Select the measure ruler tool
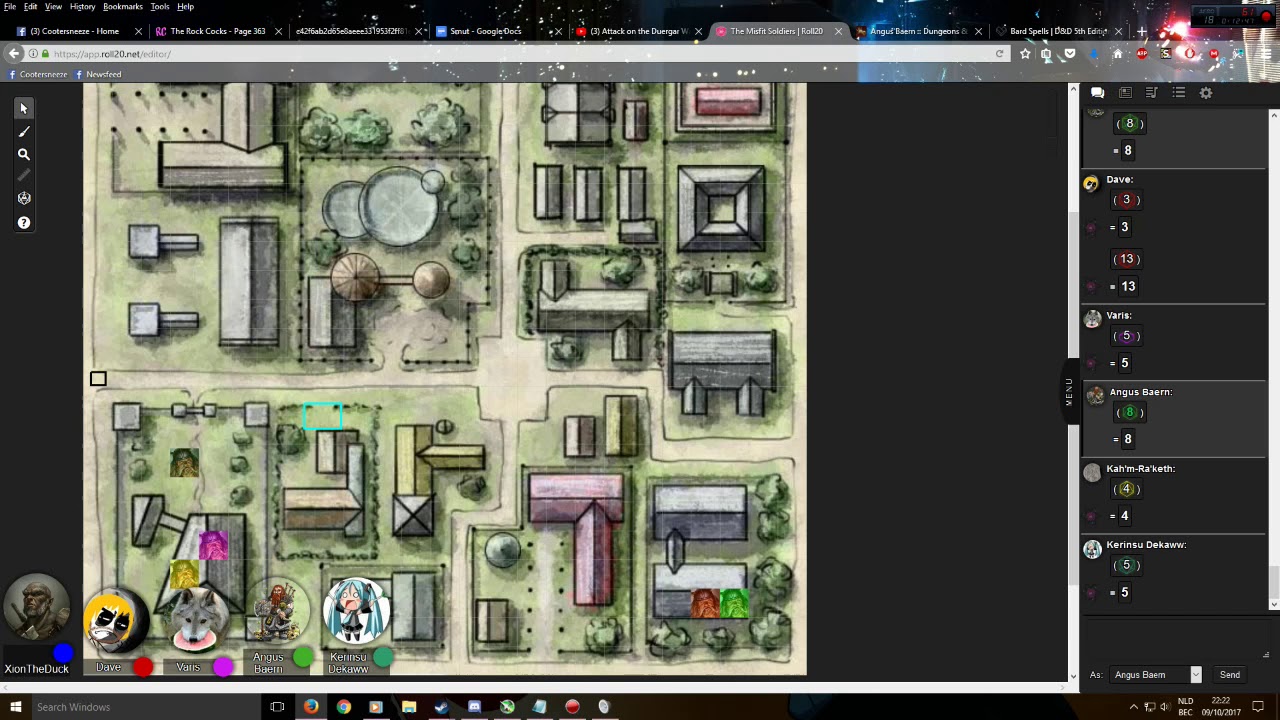Image resolution: width=1280 pixels, height=720 pixels. click(x=24, y=176)
